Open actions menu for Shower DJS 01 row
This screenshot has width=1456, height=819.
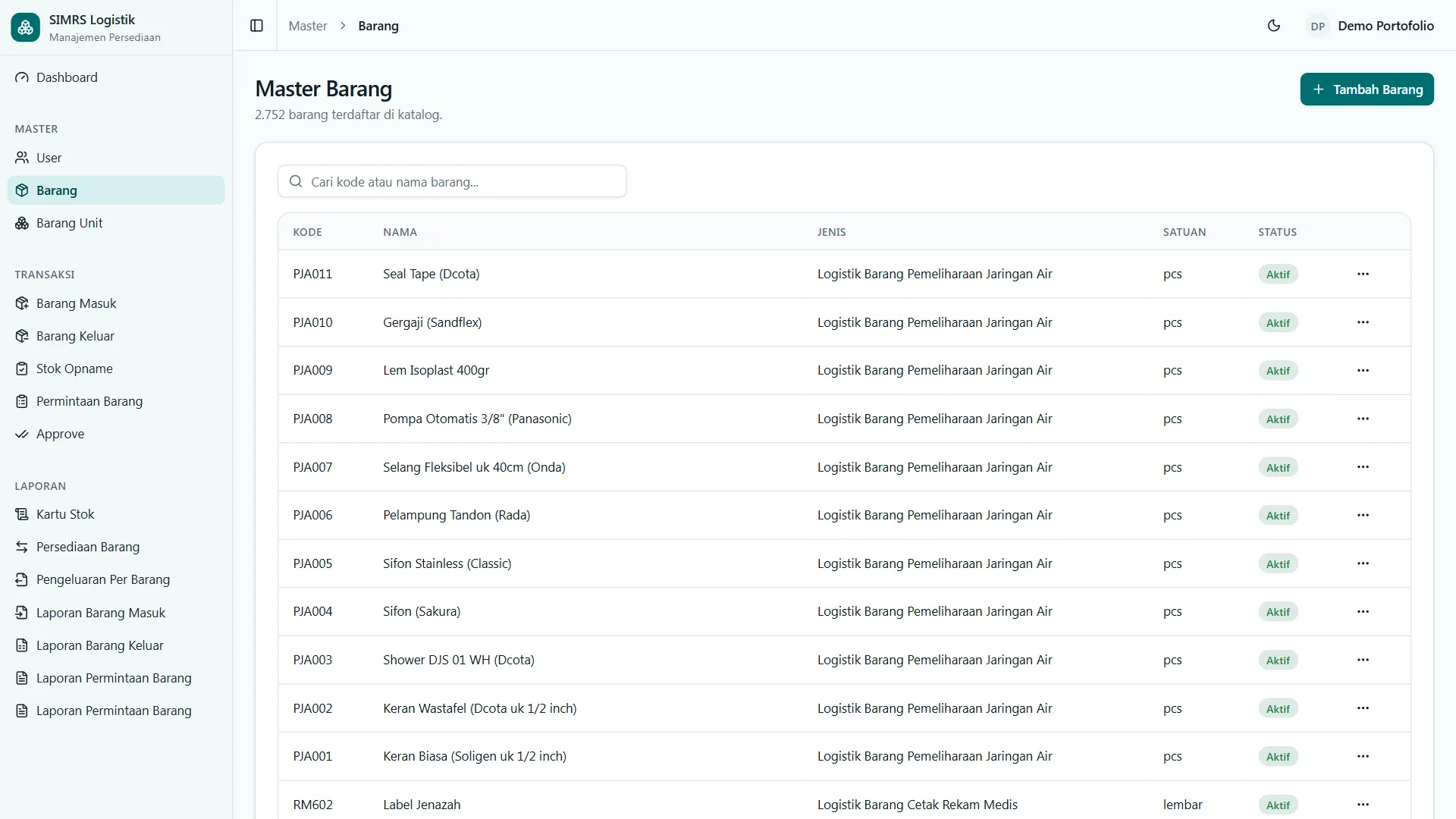click(x=1363, y=660)
